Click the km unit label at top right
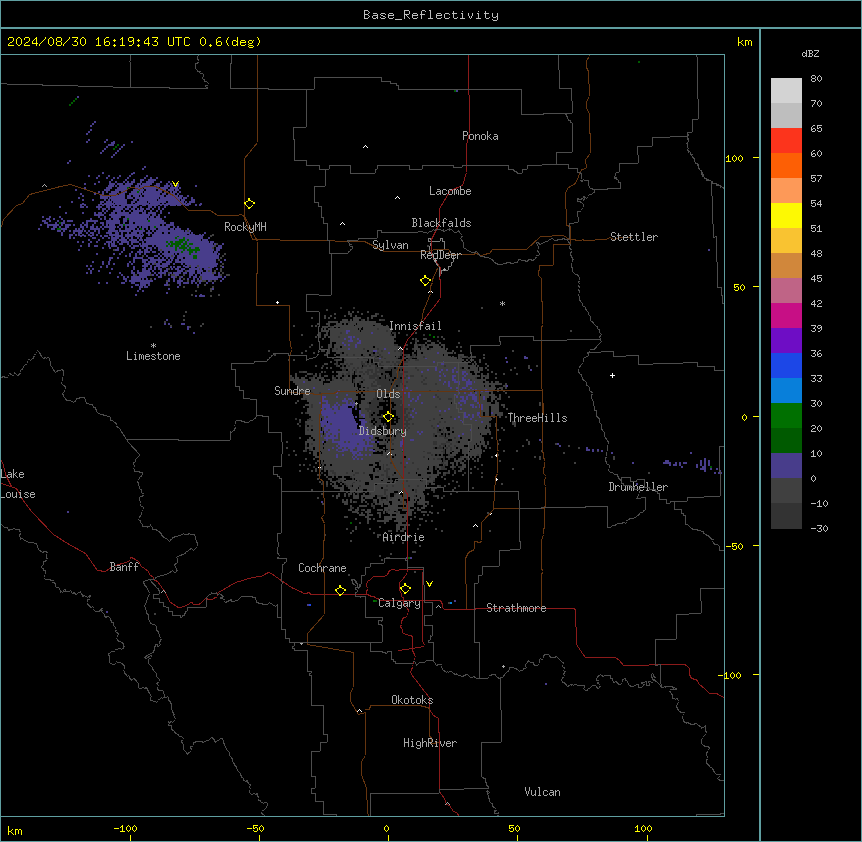 pos(744,42)
